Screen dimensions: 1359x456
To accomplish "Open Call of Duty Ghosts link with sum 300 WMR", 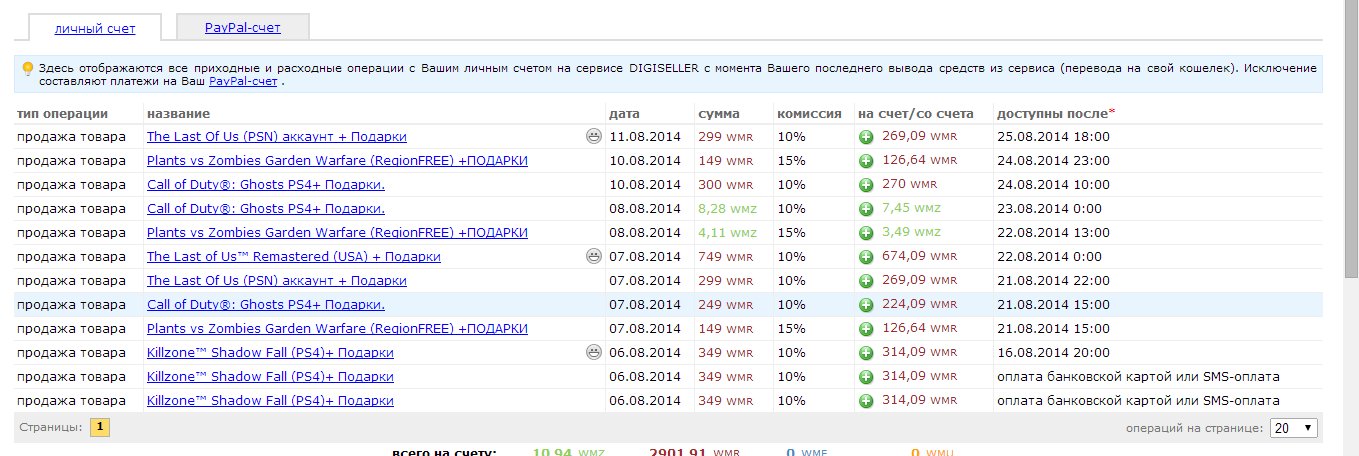I will [x=266, y=185].
